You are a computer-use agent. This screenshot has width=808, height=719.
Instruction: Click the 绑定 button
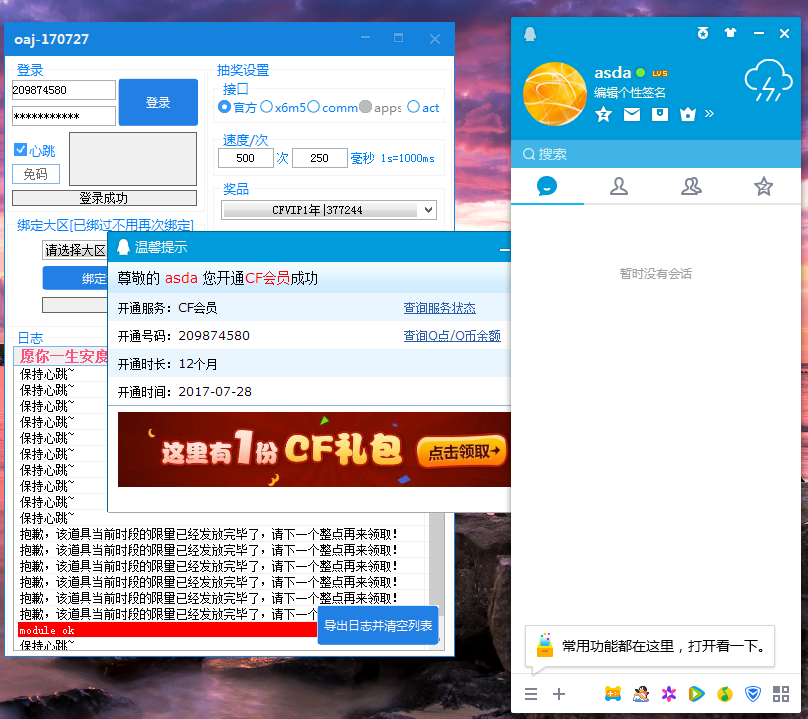pos(75,278)
